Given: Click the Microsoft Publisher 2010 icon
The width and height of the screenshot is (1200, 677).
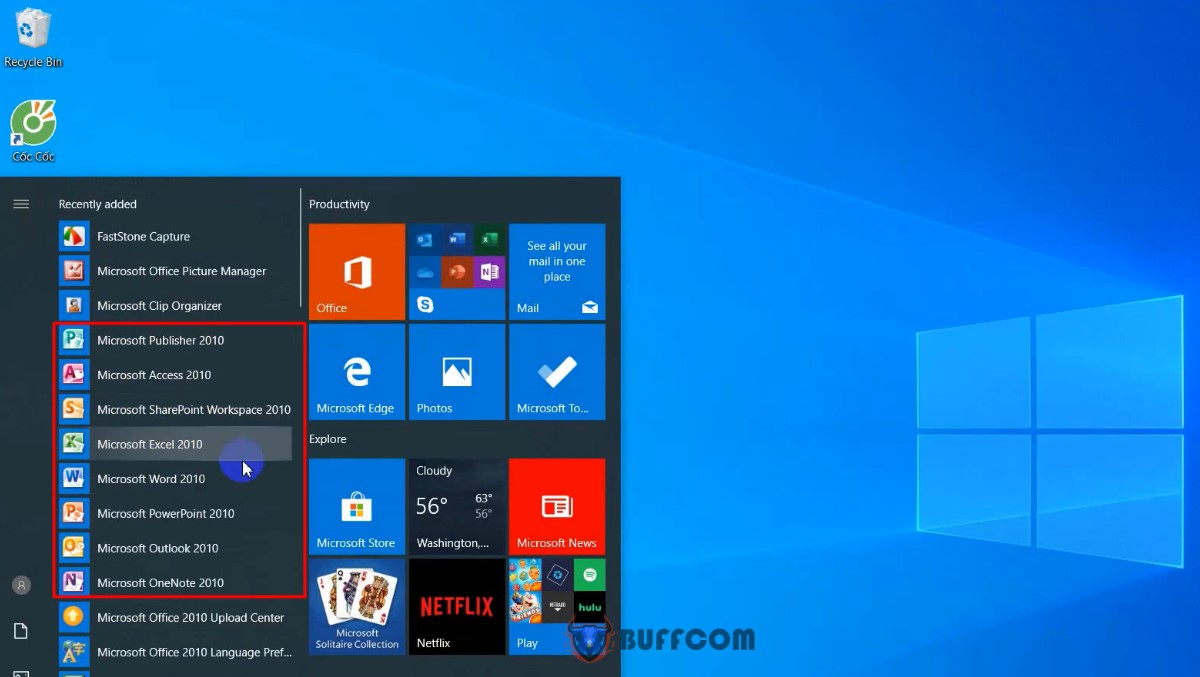Looking at the screenshot, I should (74, 340).
